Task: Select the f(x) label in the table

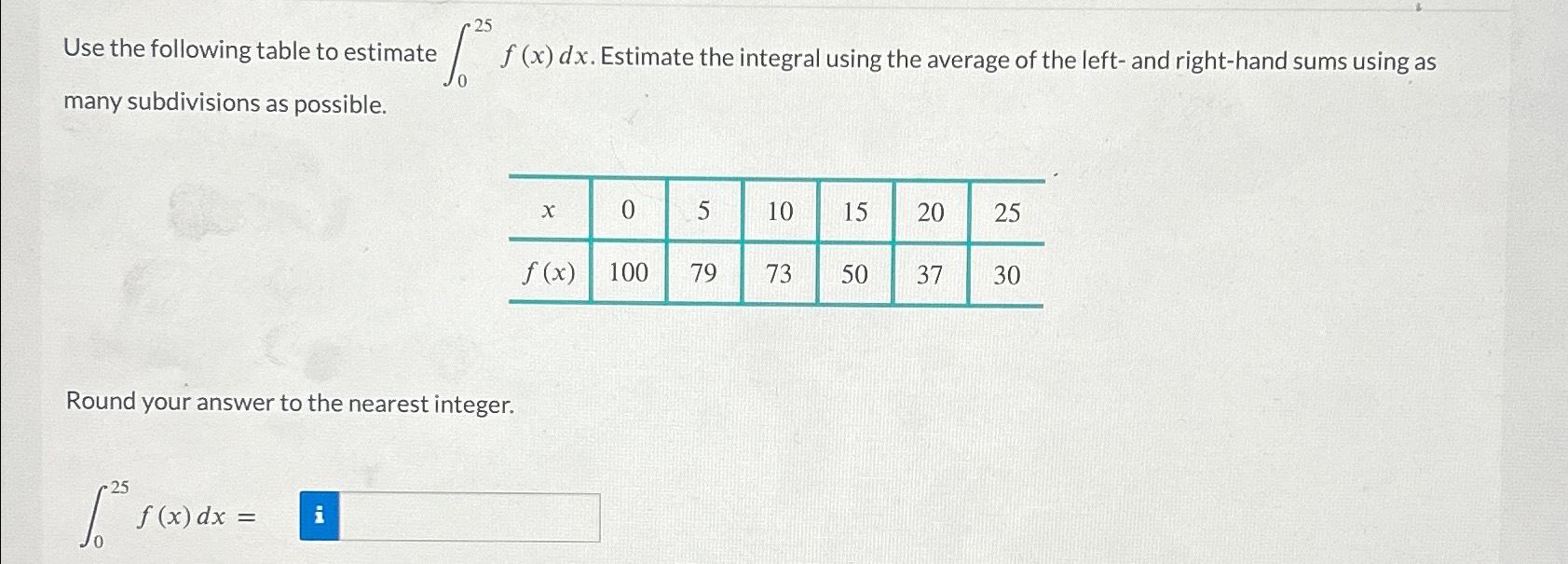Action: tap(548, 274)
